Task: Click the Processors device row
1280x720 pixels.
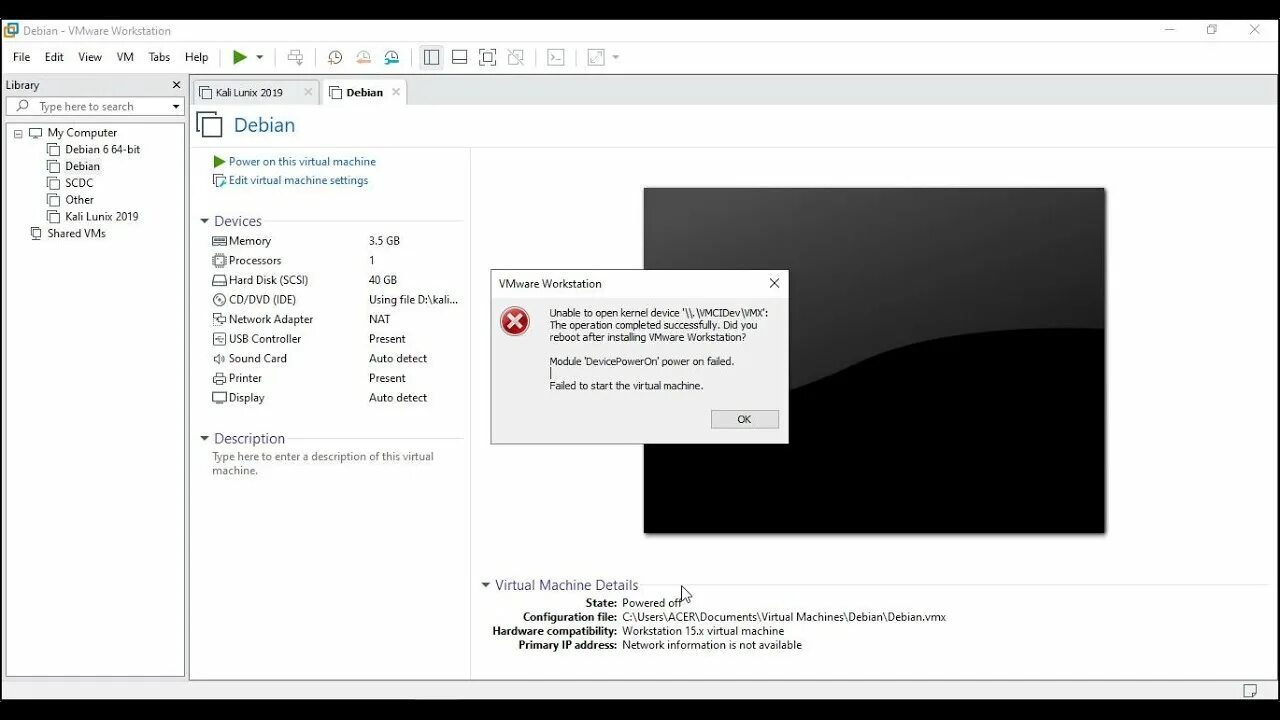Action: (x=335, y=260)
